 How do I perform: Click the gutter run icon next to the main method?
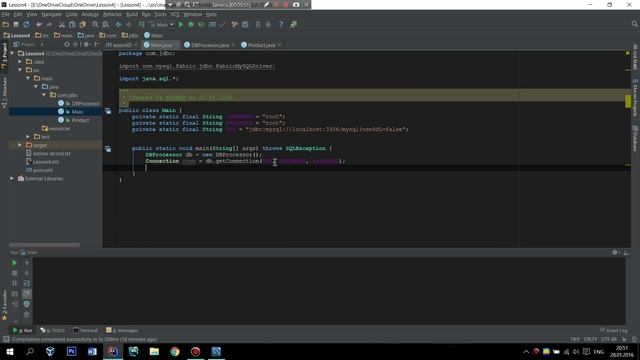[x=108, y=149]
